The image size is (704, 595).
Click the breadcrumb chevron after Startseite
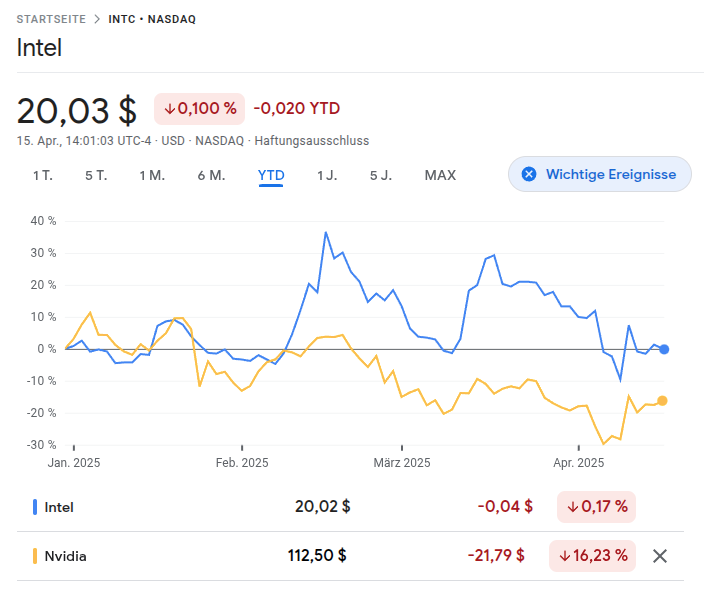click(x=97, y=19)
